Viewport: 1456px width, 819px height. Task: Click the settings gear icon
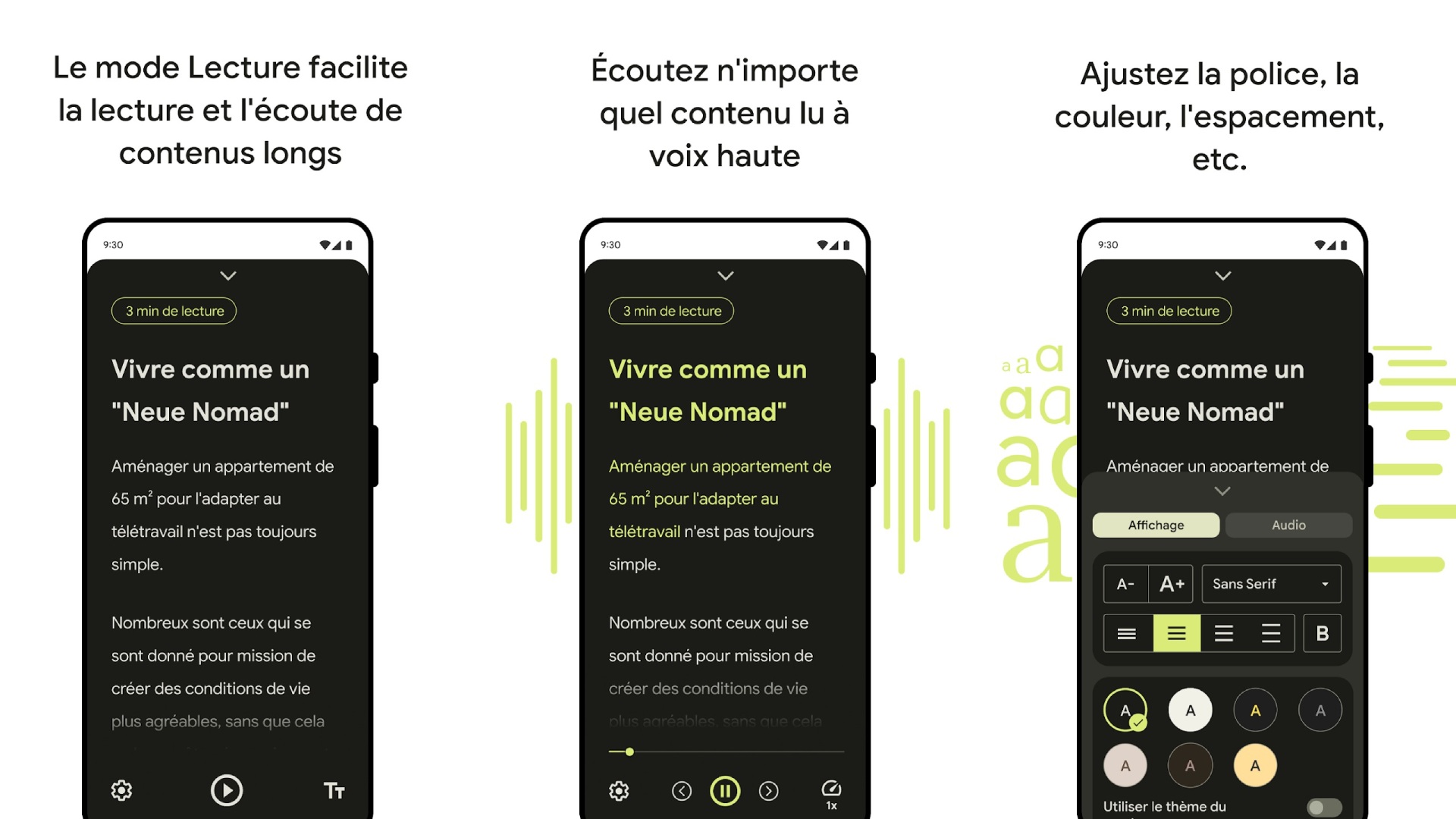pyautogui.click(x=120, y=790)
